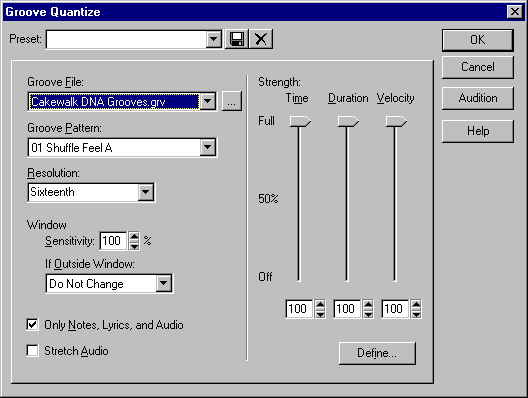Open the If Outside Window dropdown

pyautogui.click(x=164, y=283)
